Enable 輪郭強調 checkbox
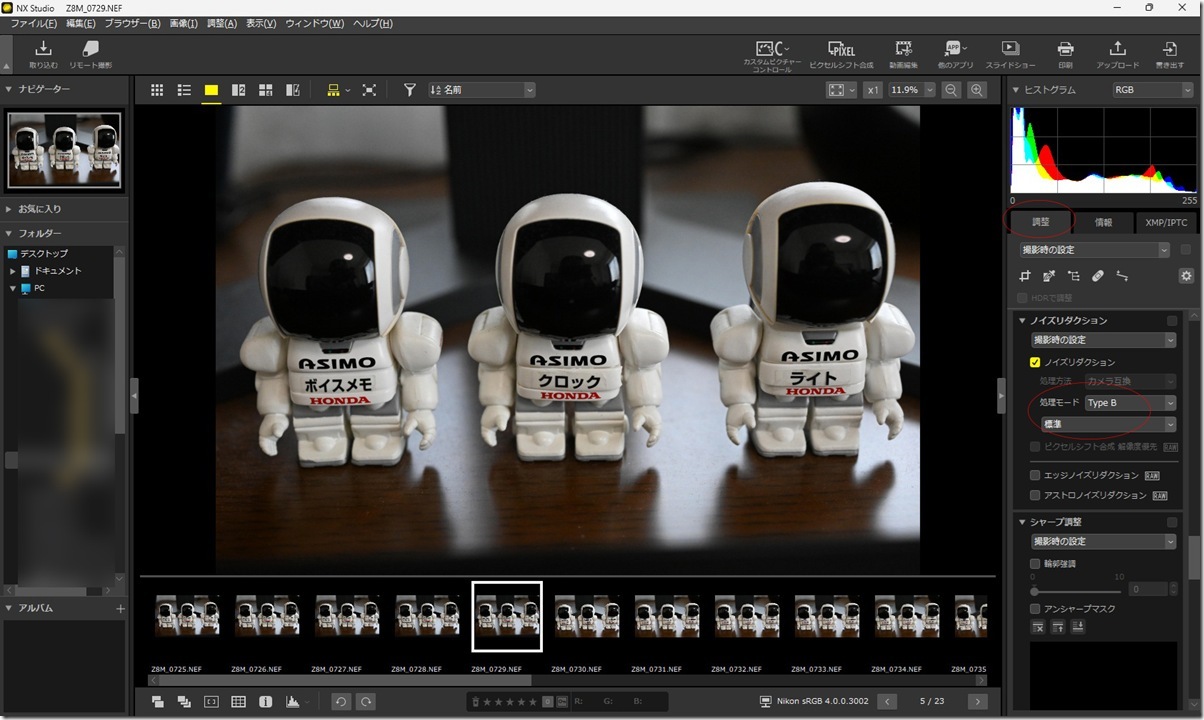 click(1035, 564)
